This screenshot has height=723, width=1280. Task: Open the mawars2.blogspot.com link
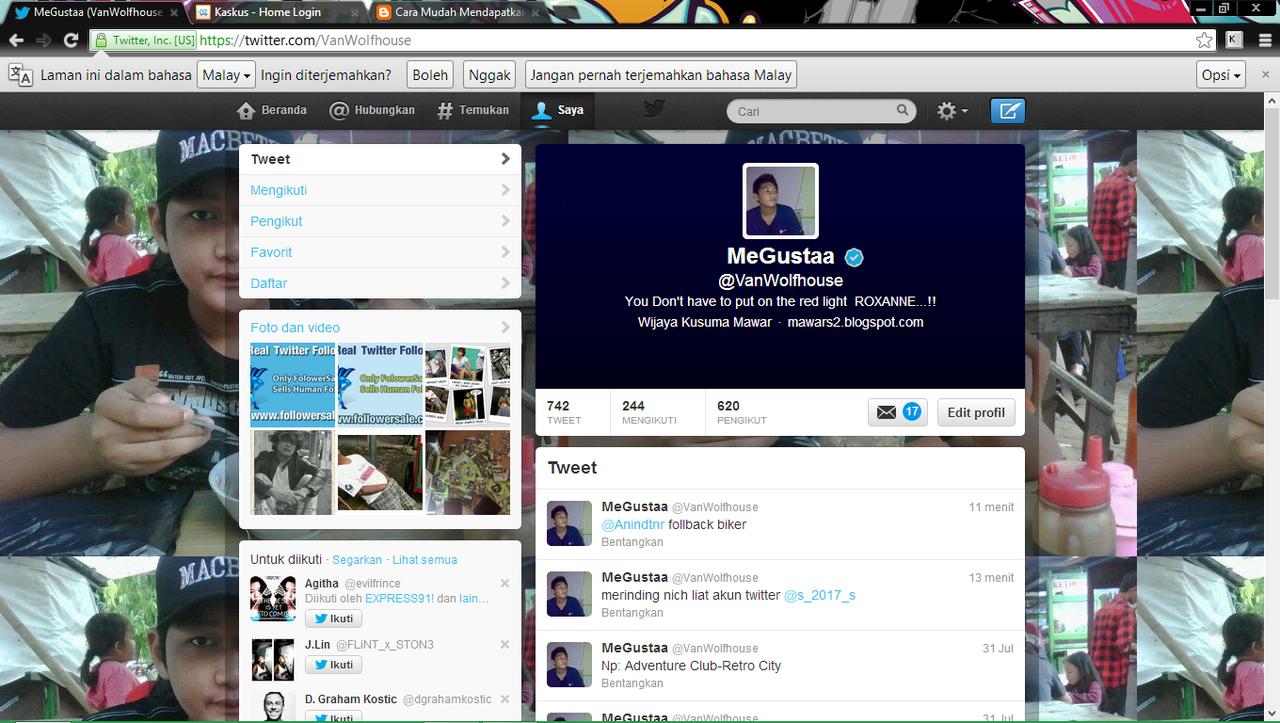(855, 322)
